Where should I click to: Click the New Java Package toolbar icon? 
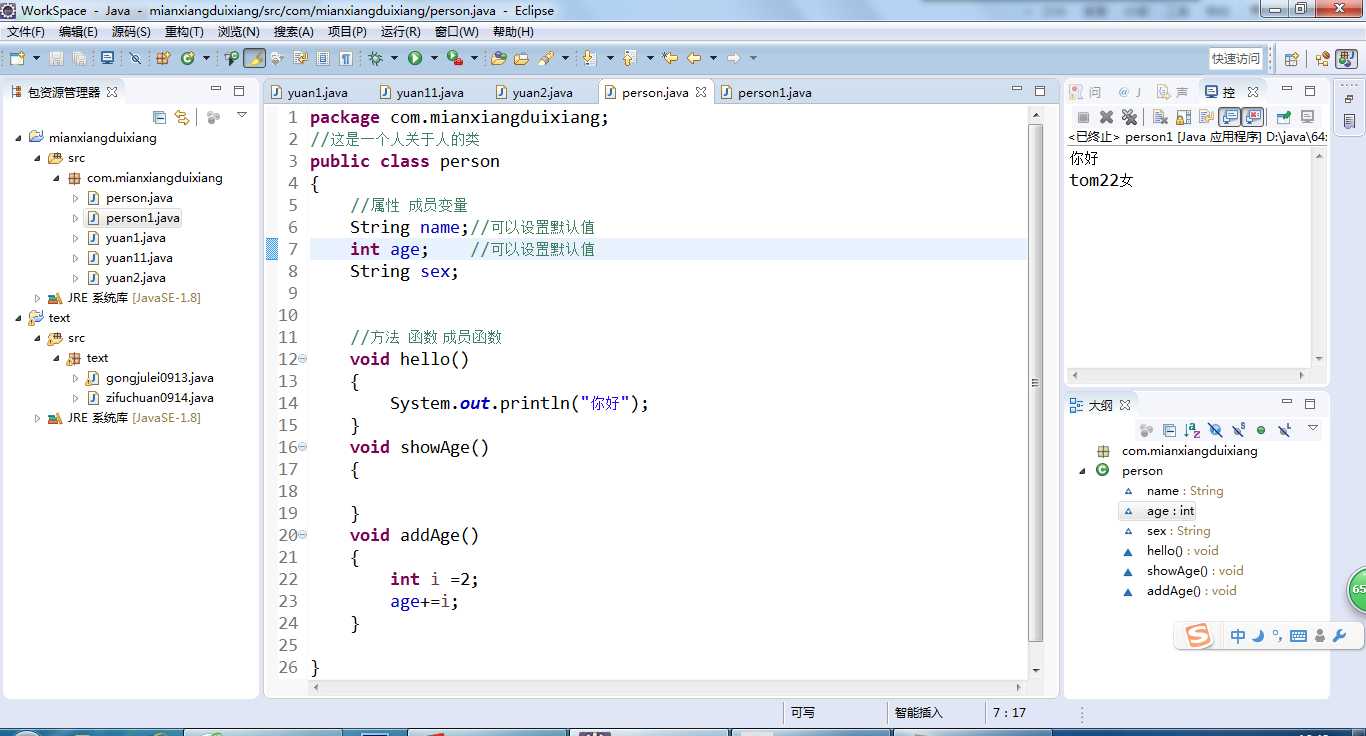(161, 58)
